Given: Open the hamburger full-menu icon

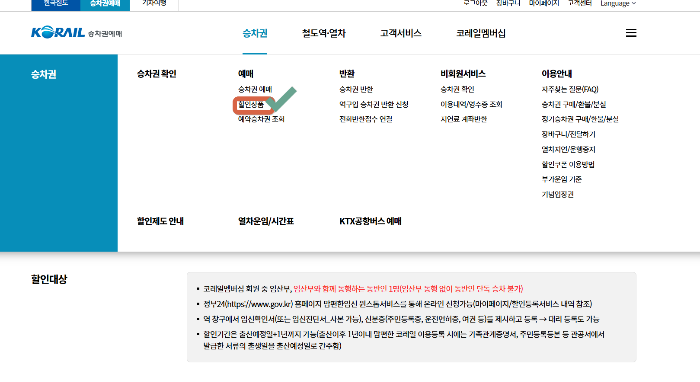Looking at the screenshot, I should pyautogui.click(x=631, y=33).
